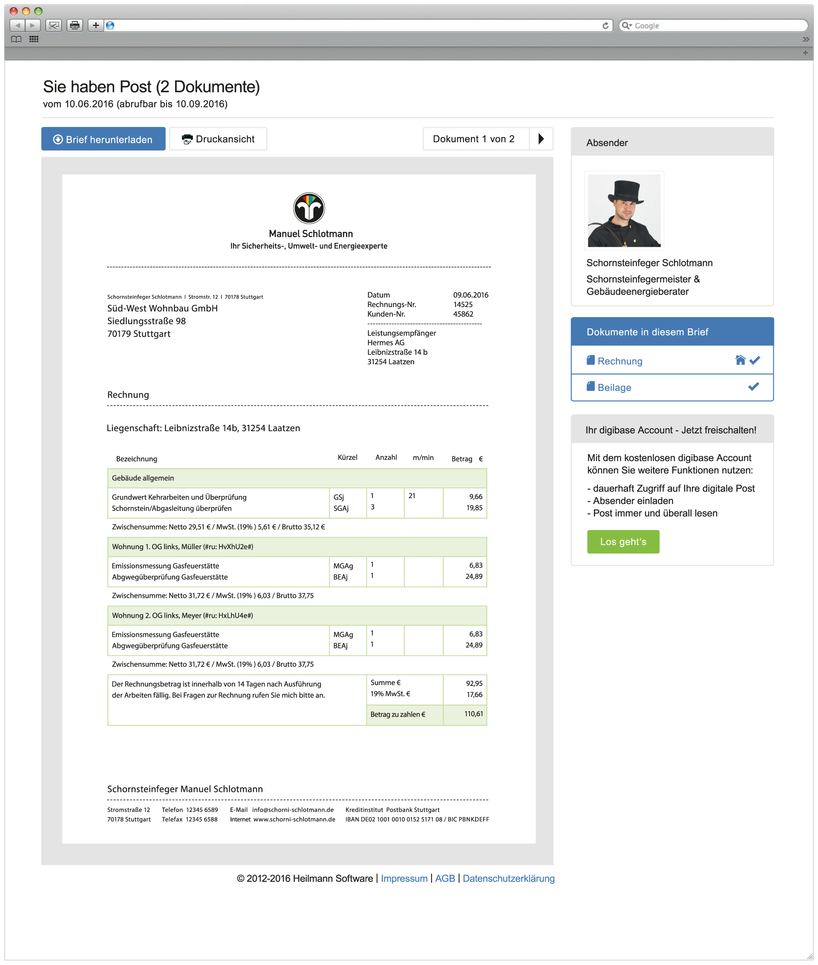Open Rechnung in the document list
The height and width of the screenshot is (965, 818).
[620, 361]
